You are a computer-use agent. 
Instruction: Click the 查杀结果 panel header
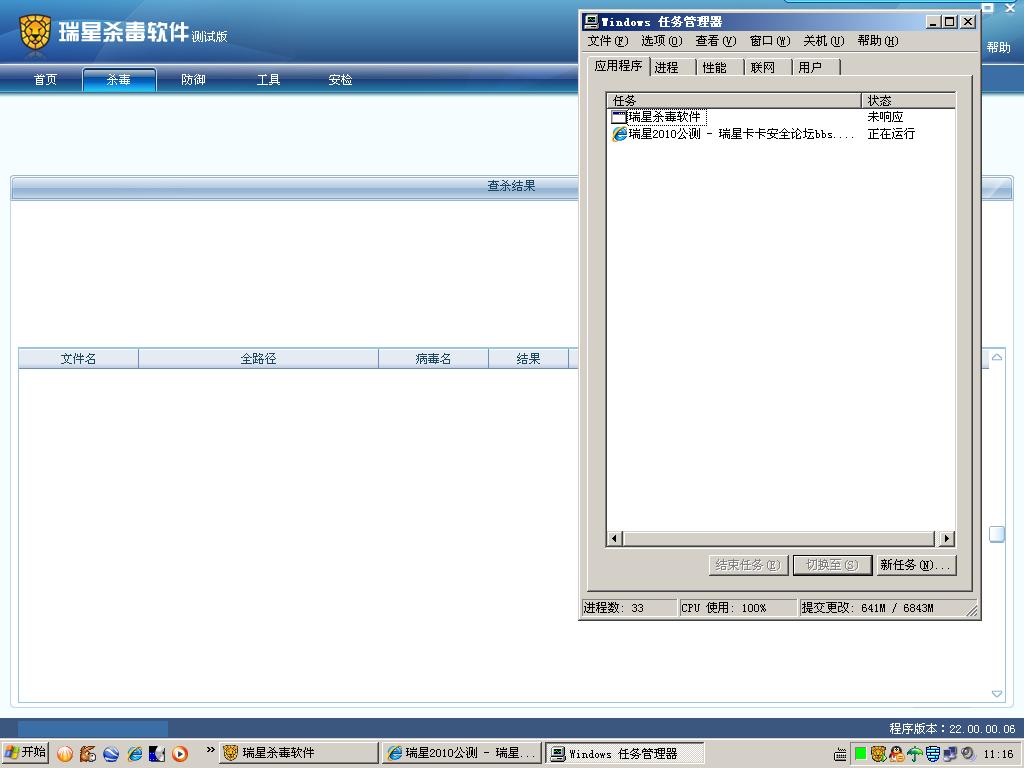(511, 187)
